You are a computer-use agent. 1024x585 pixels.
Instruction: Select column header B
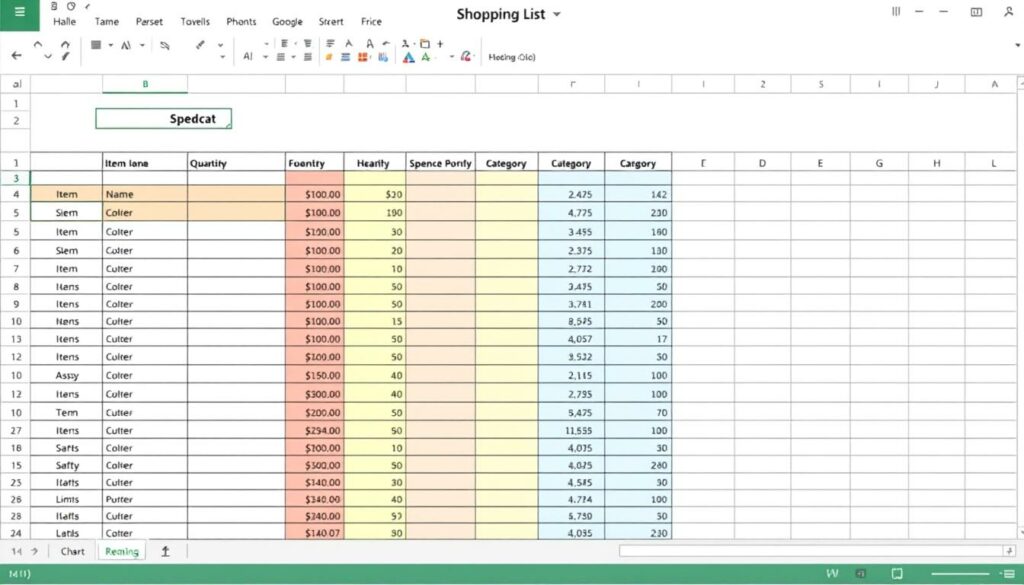point(145,84)
